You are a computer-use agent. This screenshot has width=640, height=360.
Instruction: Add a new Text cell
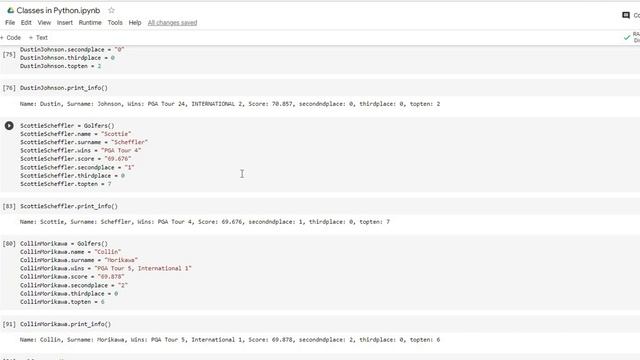click(x=38, y=38)
